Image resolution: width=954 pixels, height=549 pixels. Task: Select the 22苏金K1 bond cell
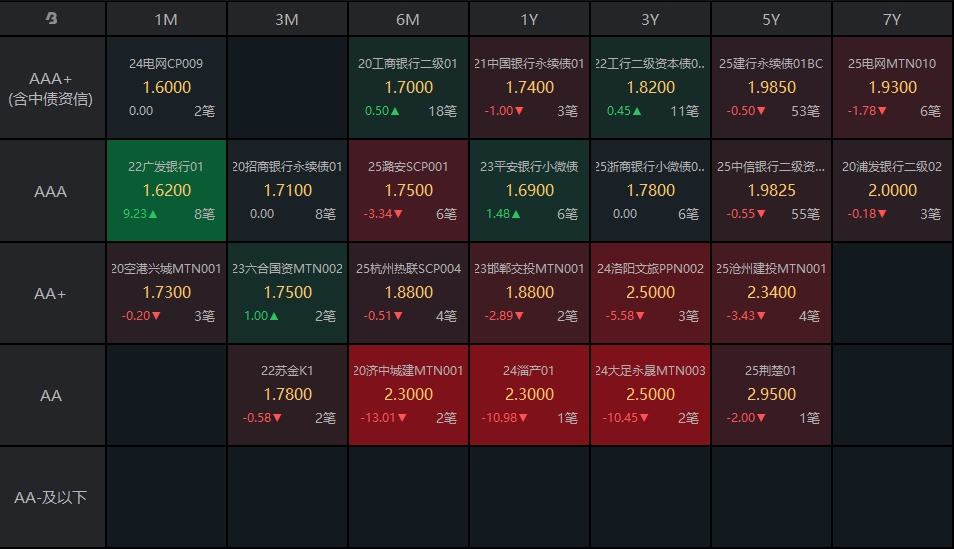(x=287, y=395)
